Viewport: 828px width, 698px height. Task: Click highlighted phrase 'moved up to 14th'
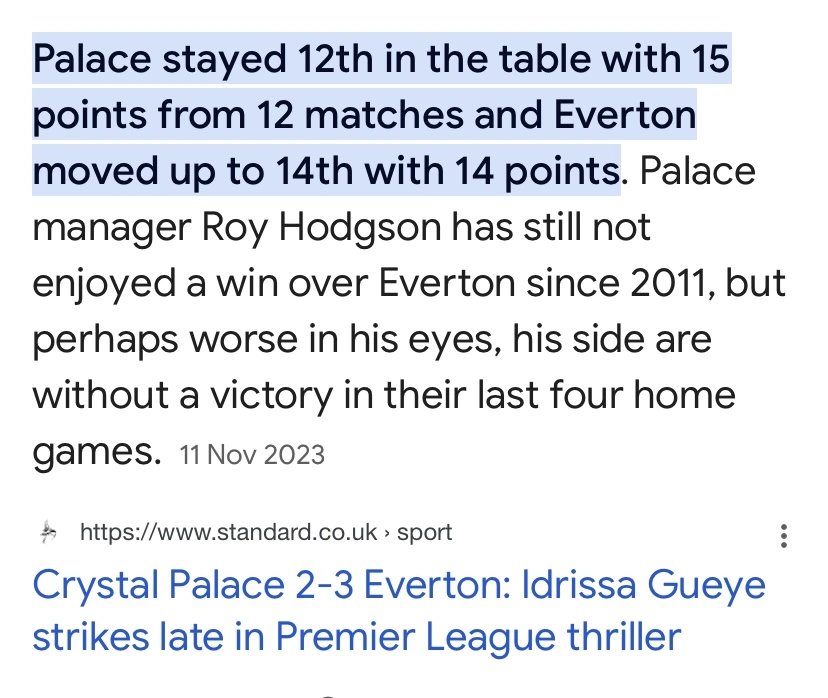(x=188, y=172)
